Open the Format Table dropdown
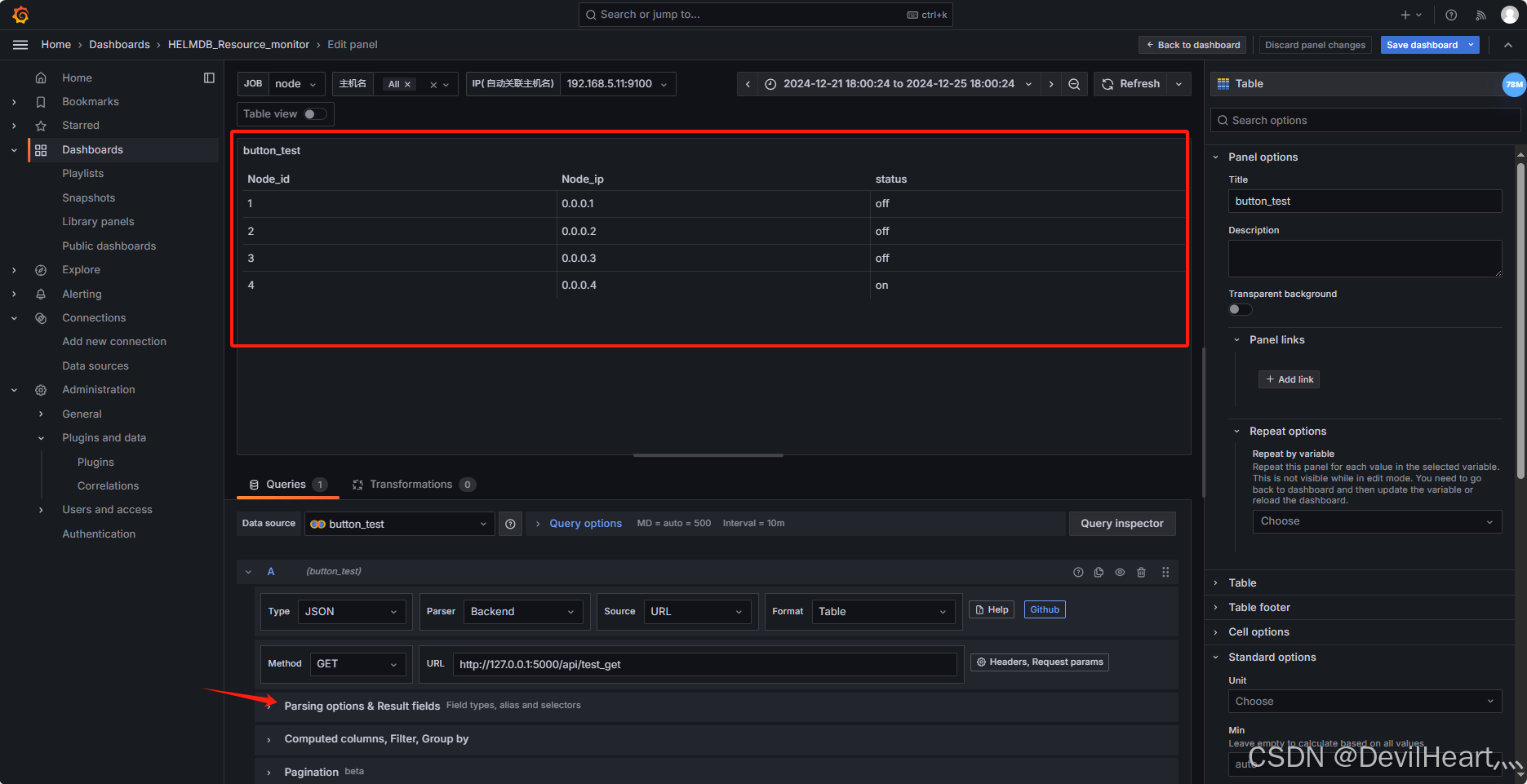 point(883,612)
